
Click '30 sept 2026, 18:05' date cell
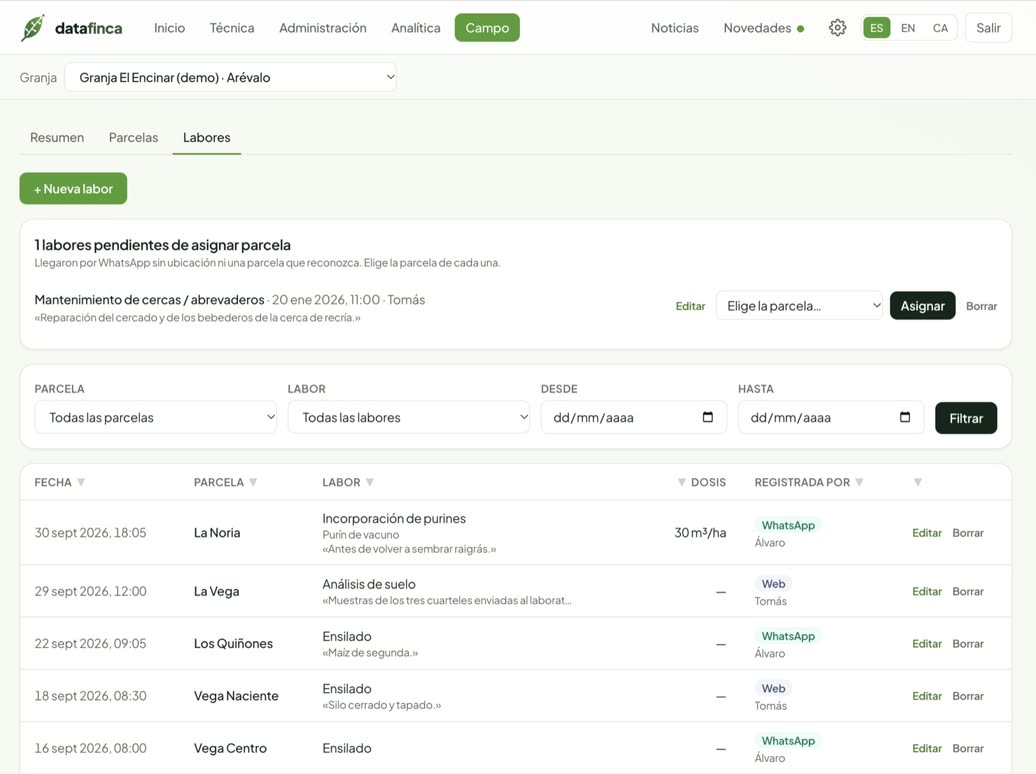coord(91,533)
